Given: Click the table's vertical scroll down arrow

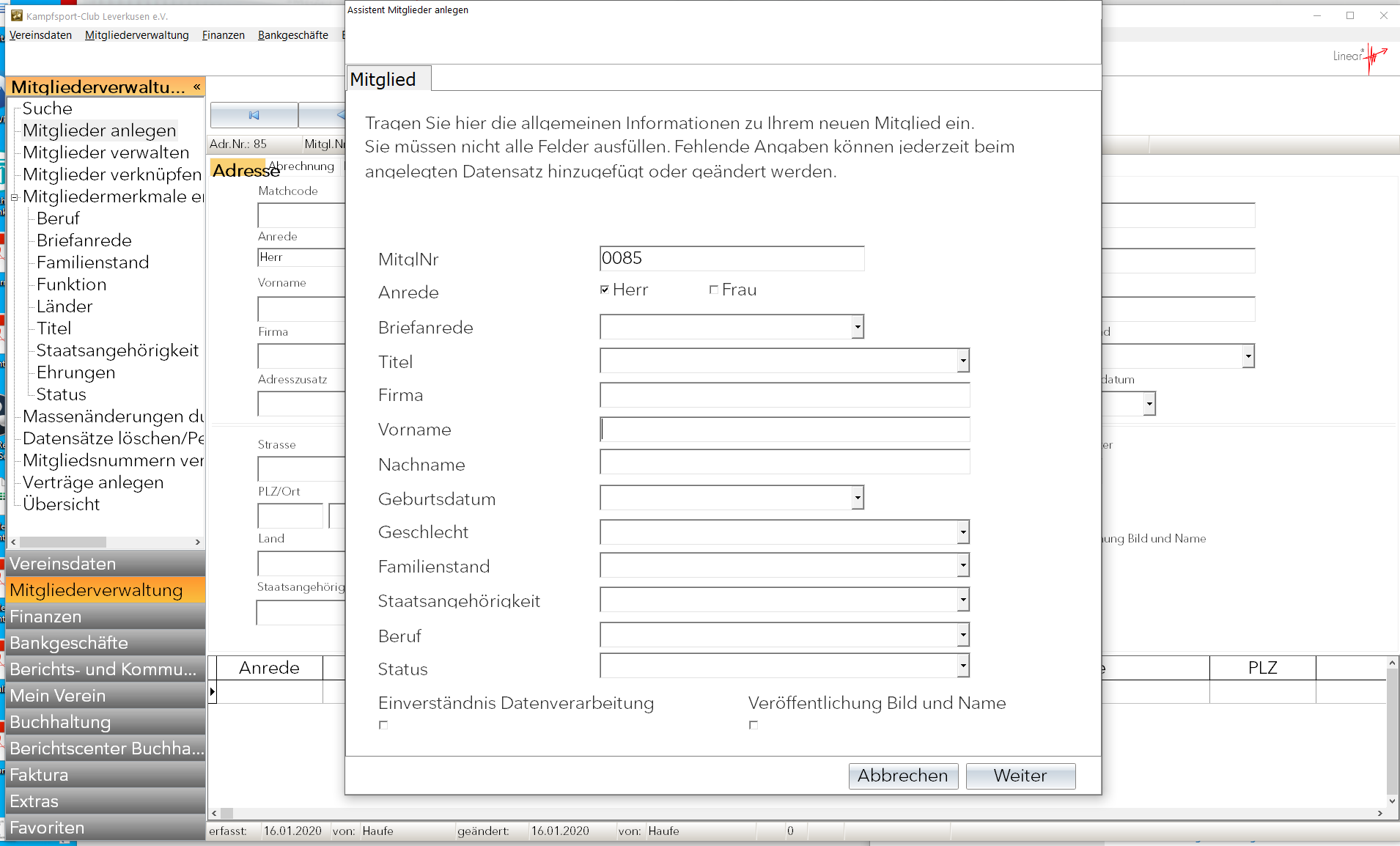Looking at the screenshot, I should coord(1392,801).
